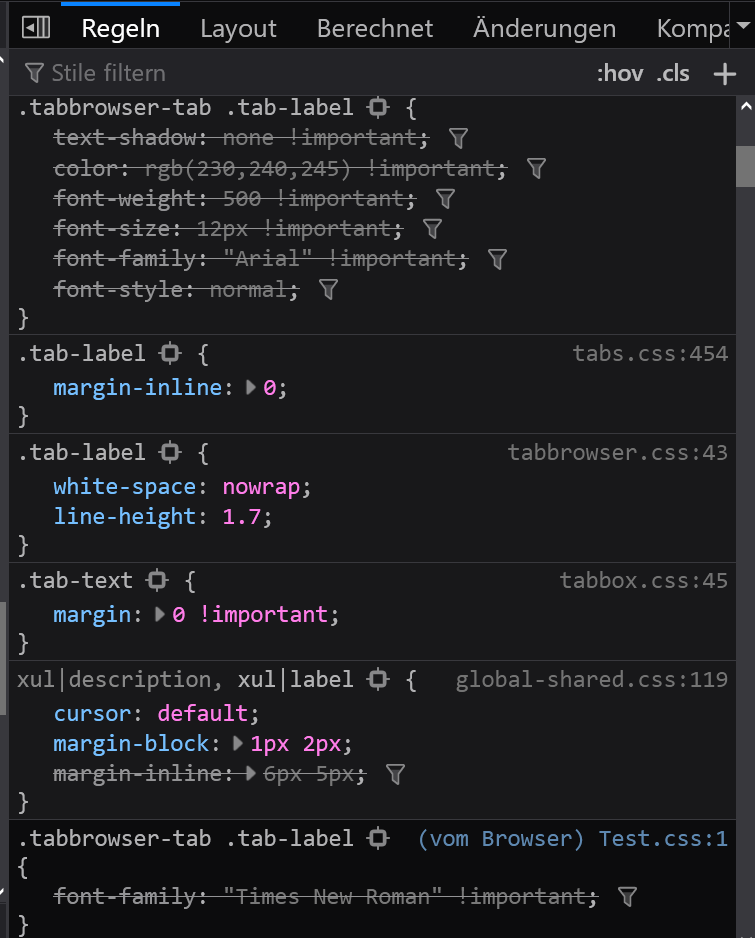Toggle :hov pseudo-class panel
The height and width of the screenshot is (938, 755).
[x=619, y=73]
